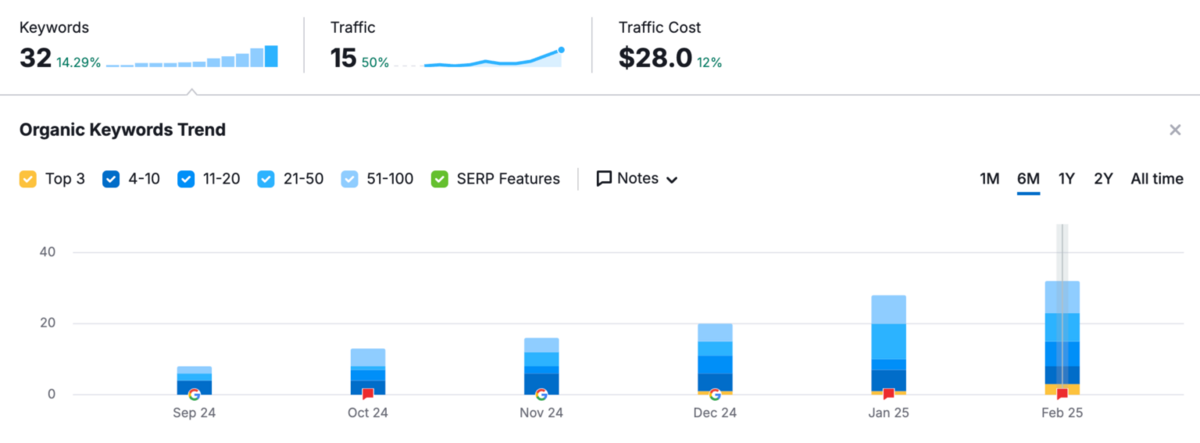Select the 1Y time range
This screenshot has height=443, width=1200.
[1066, 179]
